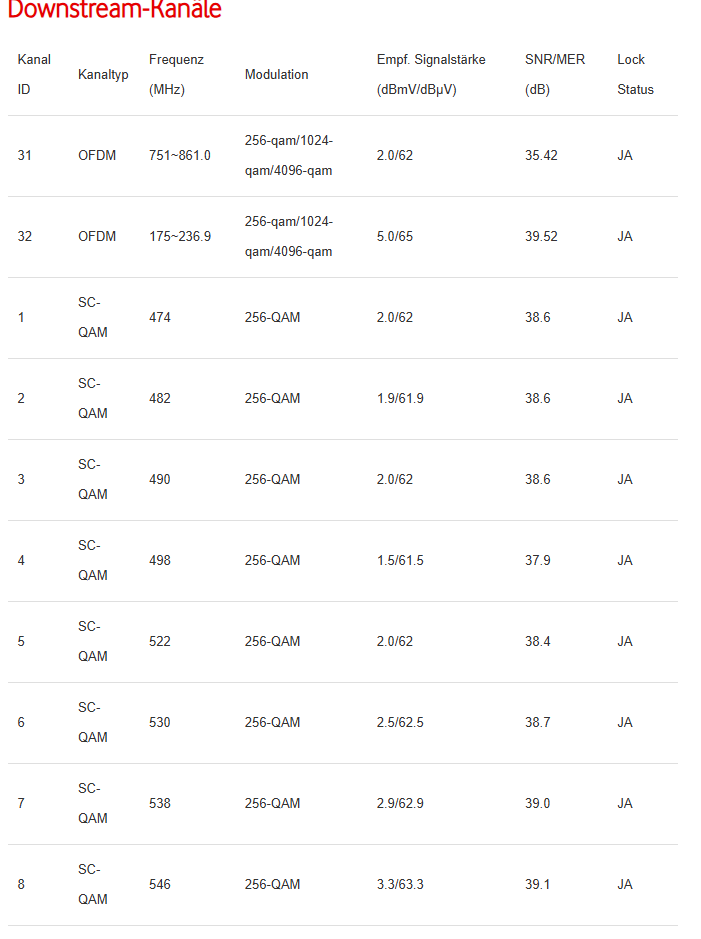Select the 498 frequency cell
Image resolution: width=701 pixels, height=939 pixels.
coord(160,561)
